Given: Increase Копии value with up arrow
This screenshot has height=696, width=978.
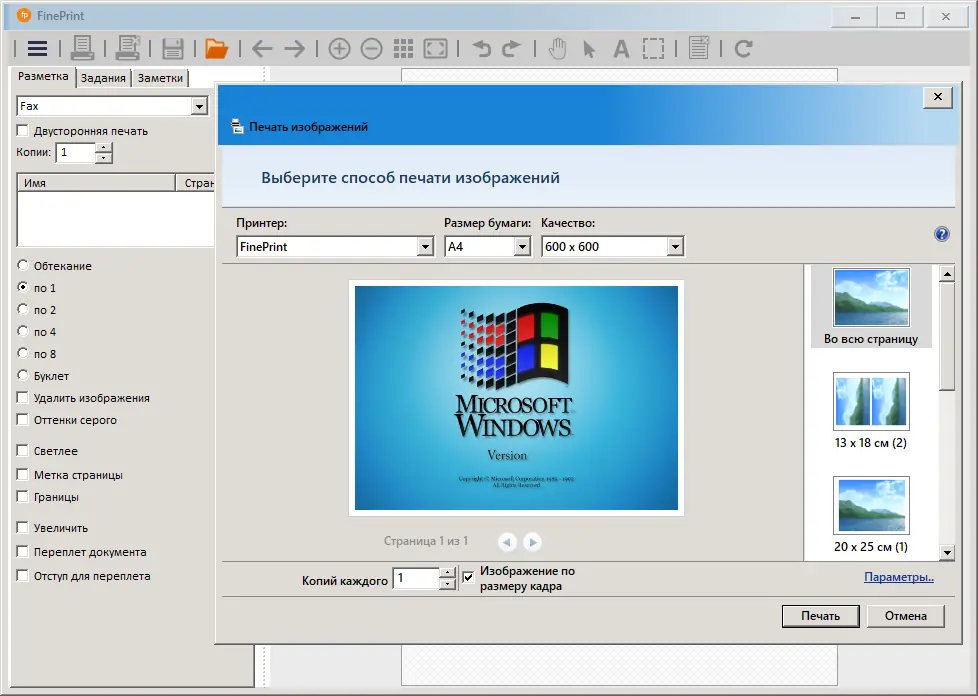Looking at the screenshot, I should pyautogui.click(x=104, y=147).
